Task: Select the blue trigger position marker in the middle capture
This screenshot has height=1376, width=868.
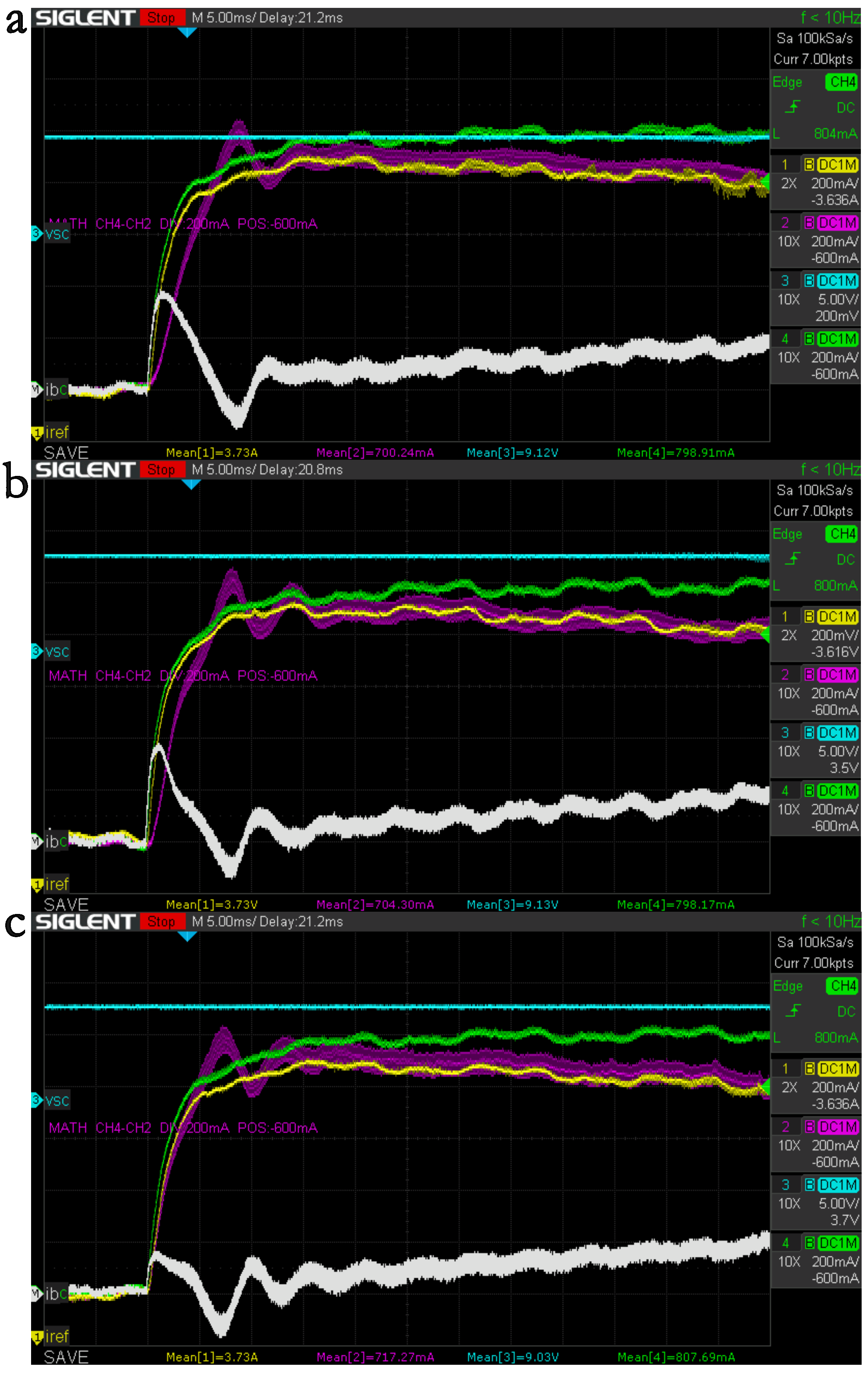Action: pyautogui.click(x=191, y=485)
